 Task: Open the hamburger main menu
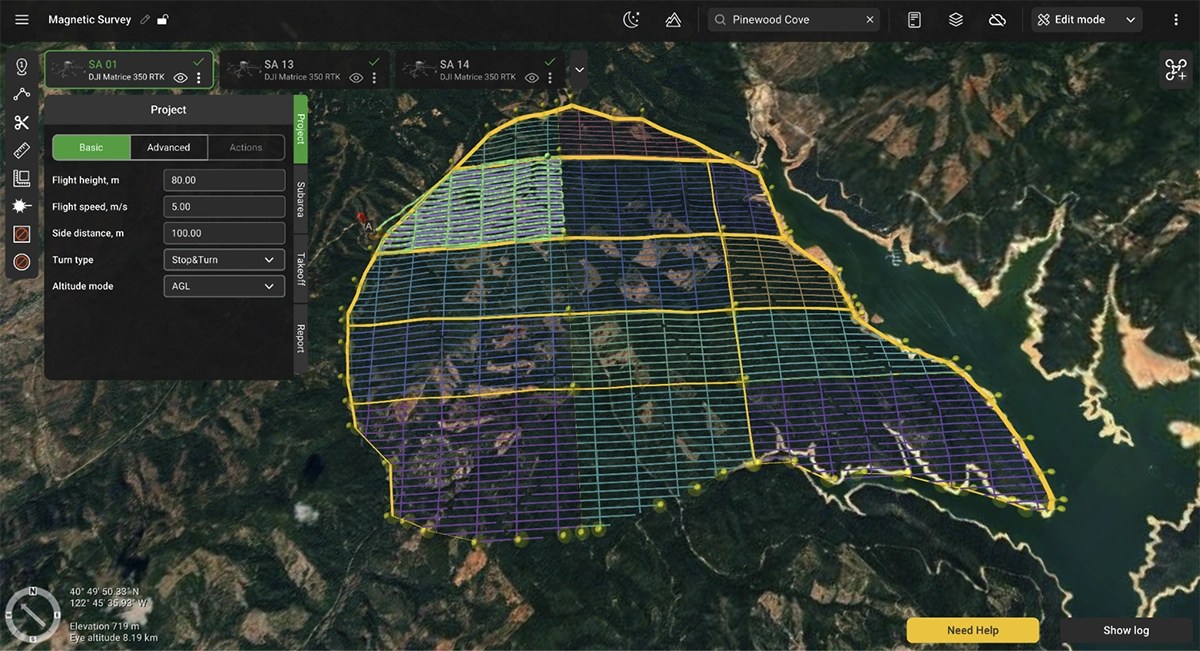pyautogui.click(x=22, y=19)
